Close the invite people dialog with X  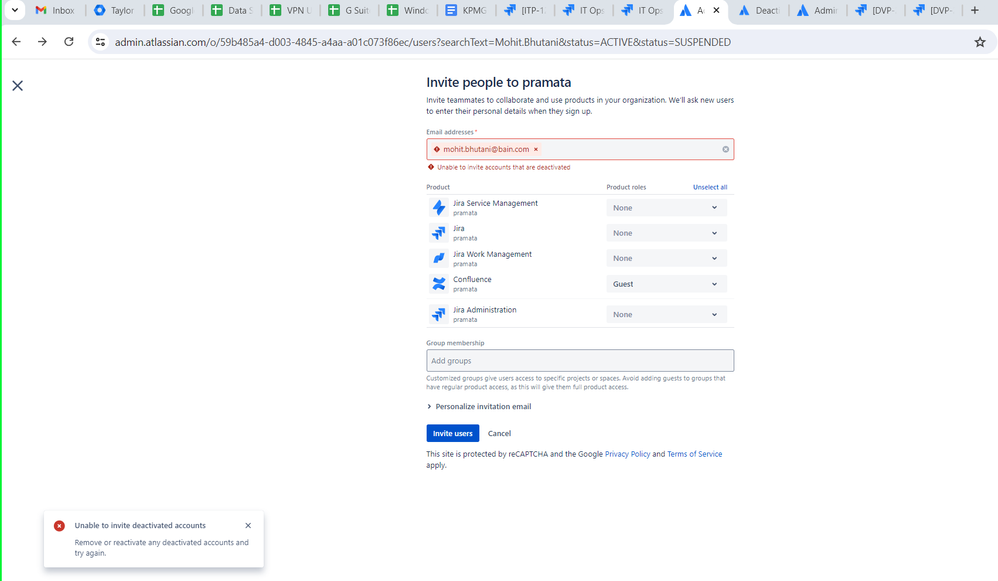click(17, 85)
